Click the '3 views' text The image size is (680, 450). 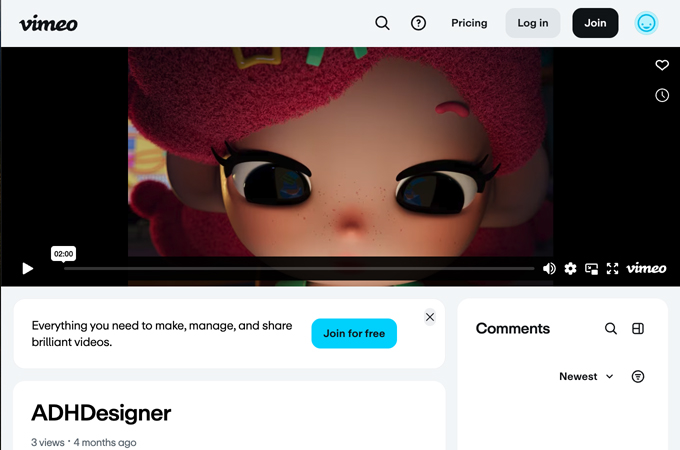[x=48, y=443]
